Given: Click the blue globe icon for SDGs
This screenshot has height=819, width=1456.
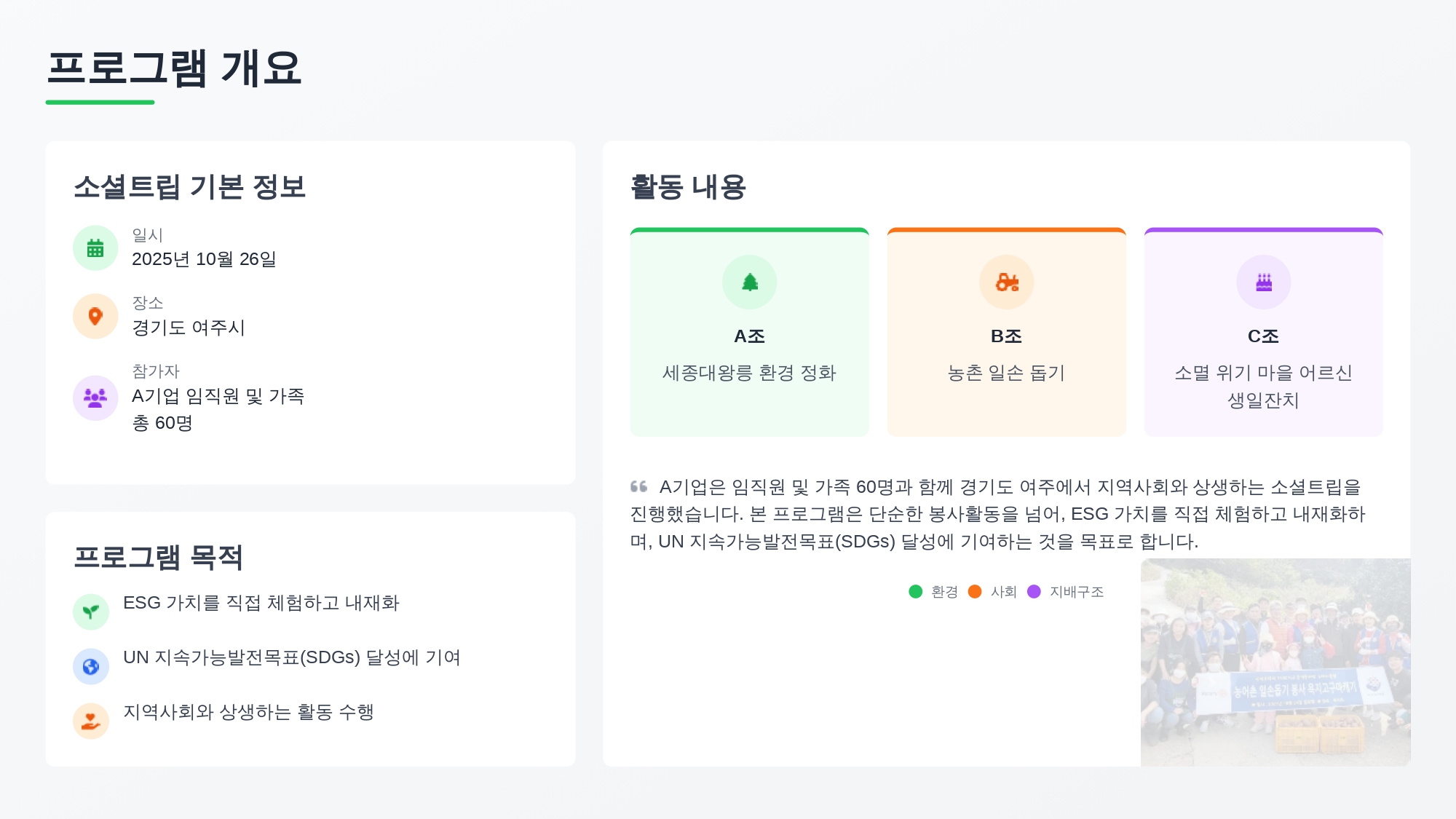Looking at the screenshot, I should pyautogui.click(x=91, y=666).
